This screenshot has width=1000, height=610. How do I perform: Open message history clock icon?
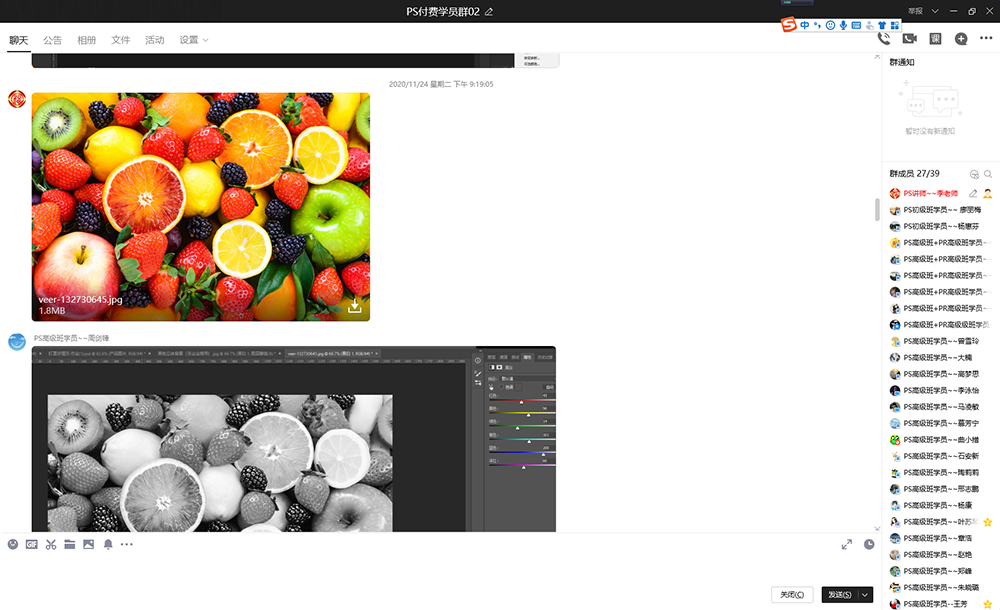[869, 544]
